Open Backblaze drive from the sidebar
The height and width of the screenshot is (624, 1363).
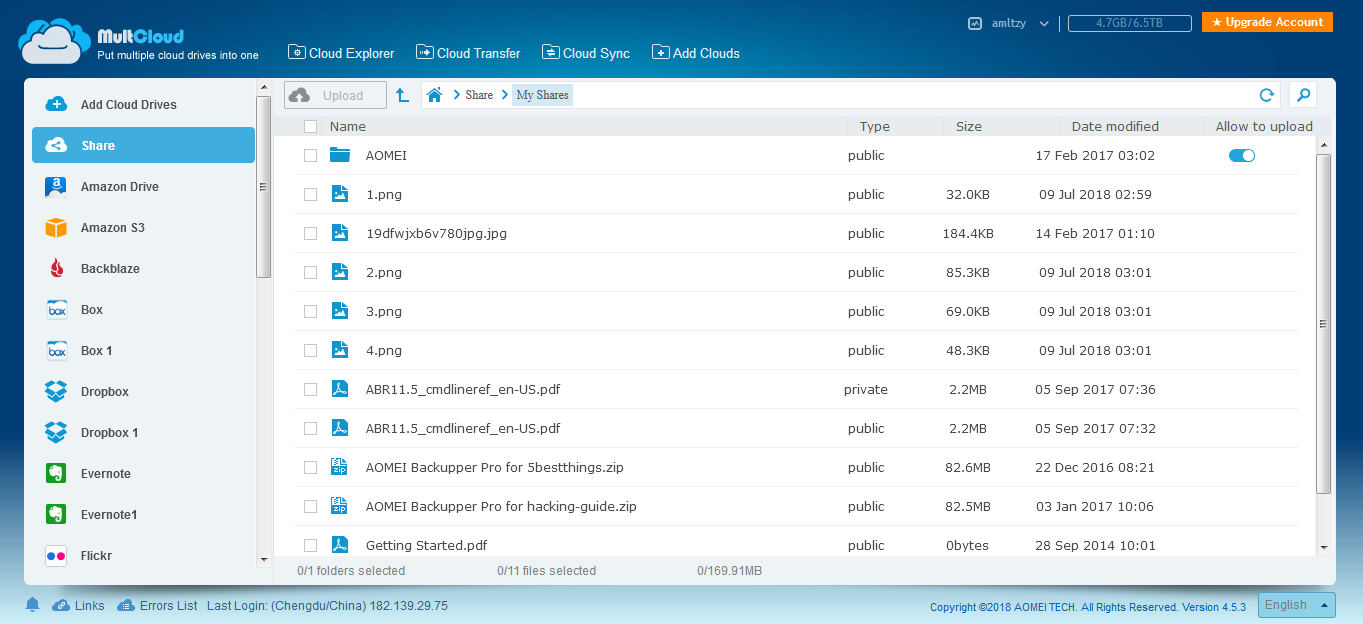110,269
